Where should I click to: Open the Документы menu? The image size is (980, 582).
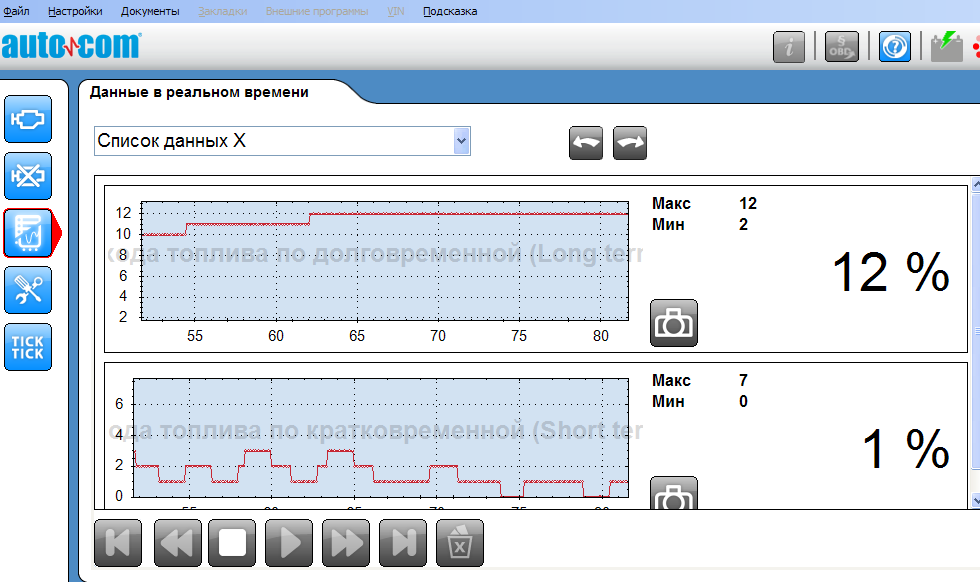(x=150, y=11)
